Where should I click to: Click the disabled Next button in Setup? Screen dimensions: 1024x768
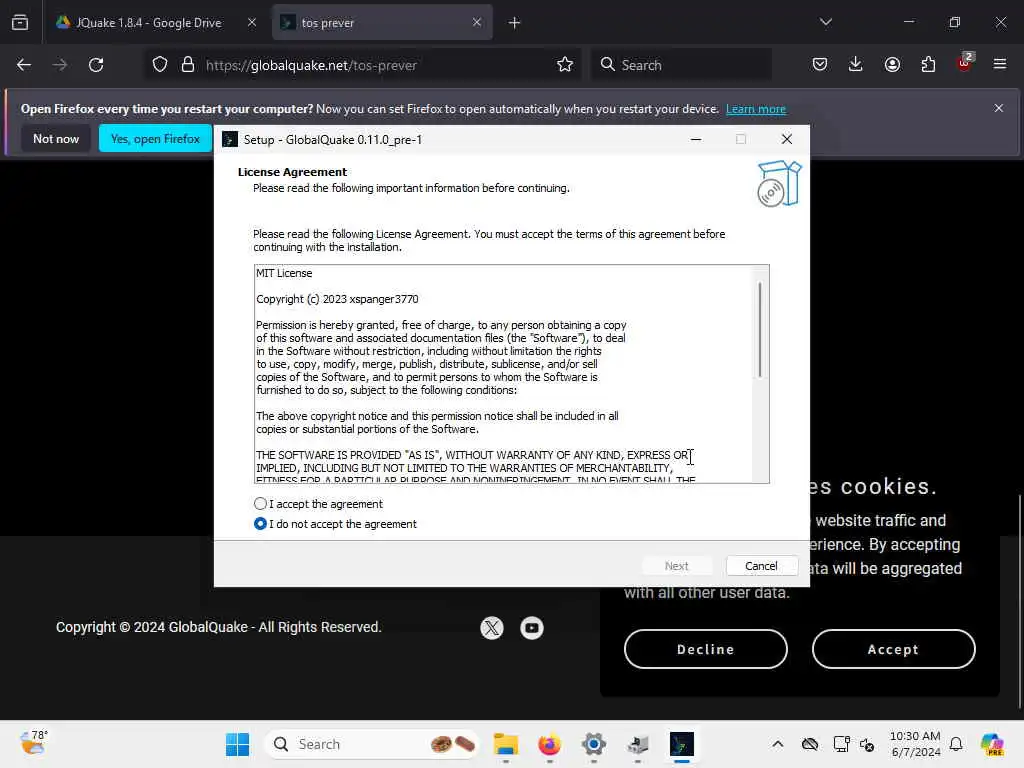click(677, 566)
